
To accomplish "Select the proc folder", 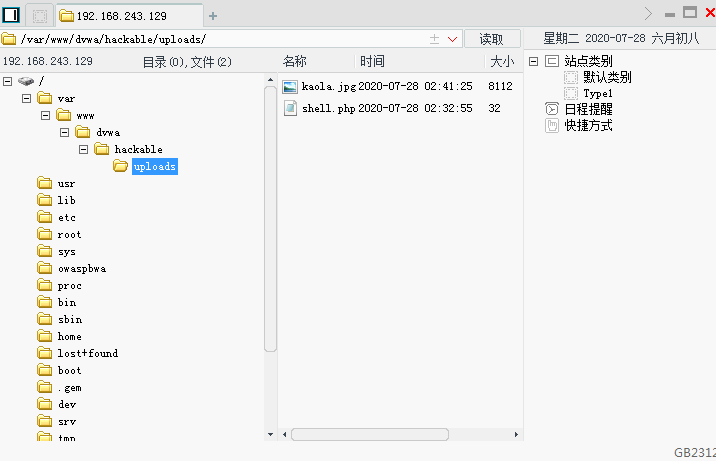I will pyautogui.click(x=69, y=286).
